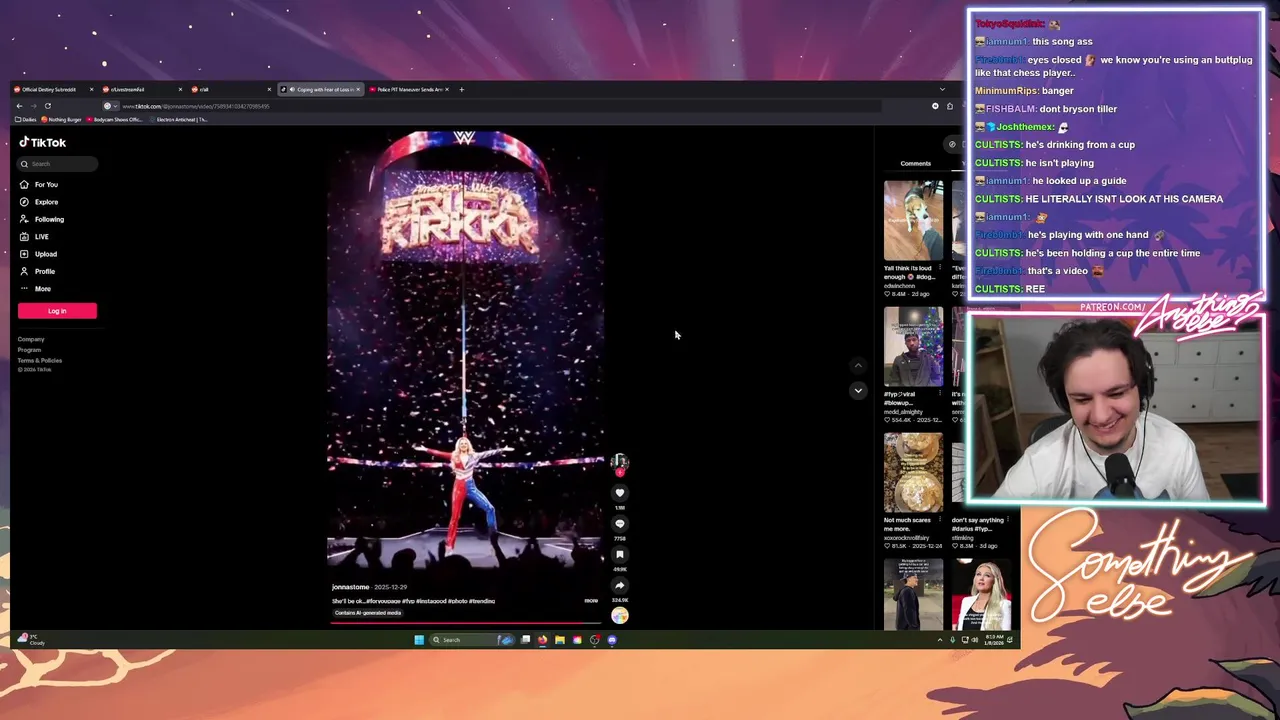This screenshot has height=720, width=1280.
Task: Open the Terms & Policies footer link
Action: tap(40, 360)
